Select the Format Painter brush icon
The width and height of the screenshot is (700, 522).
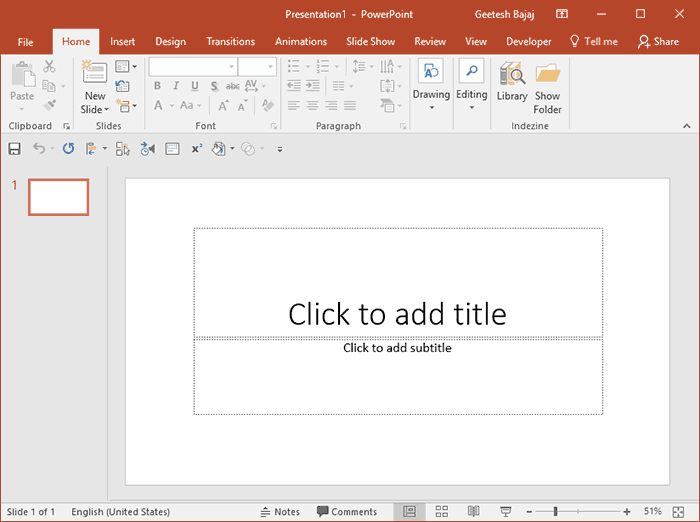point(49,105)
